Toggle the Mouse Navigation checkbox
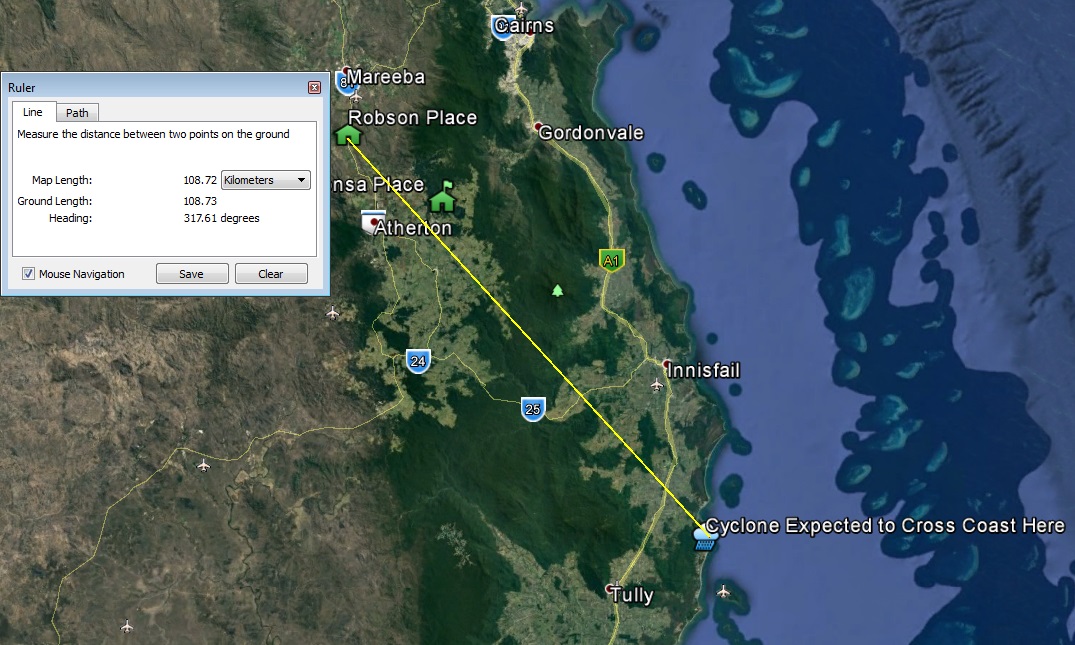This screenshot has width=1075, height=645. (28, 274)
